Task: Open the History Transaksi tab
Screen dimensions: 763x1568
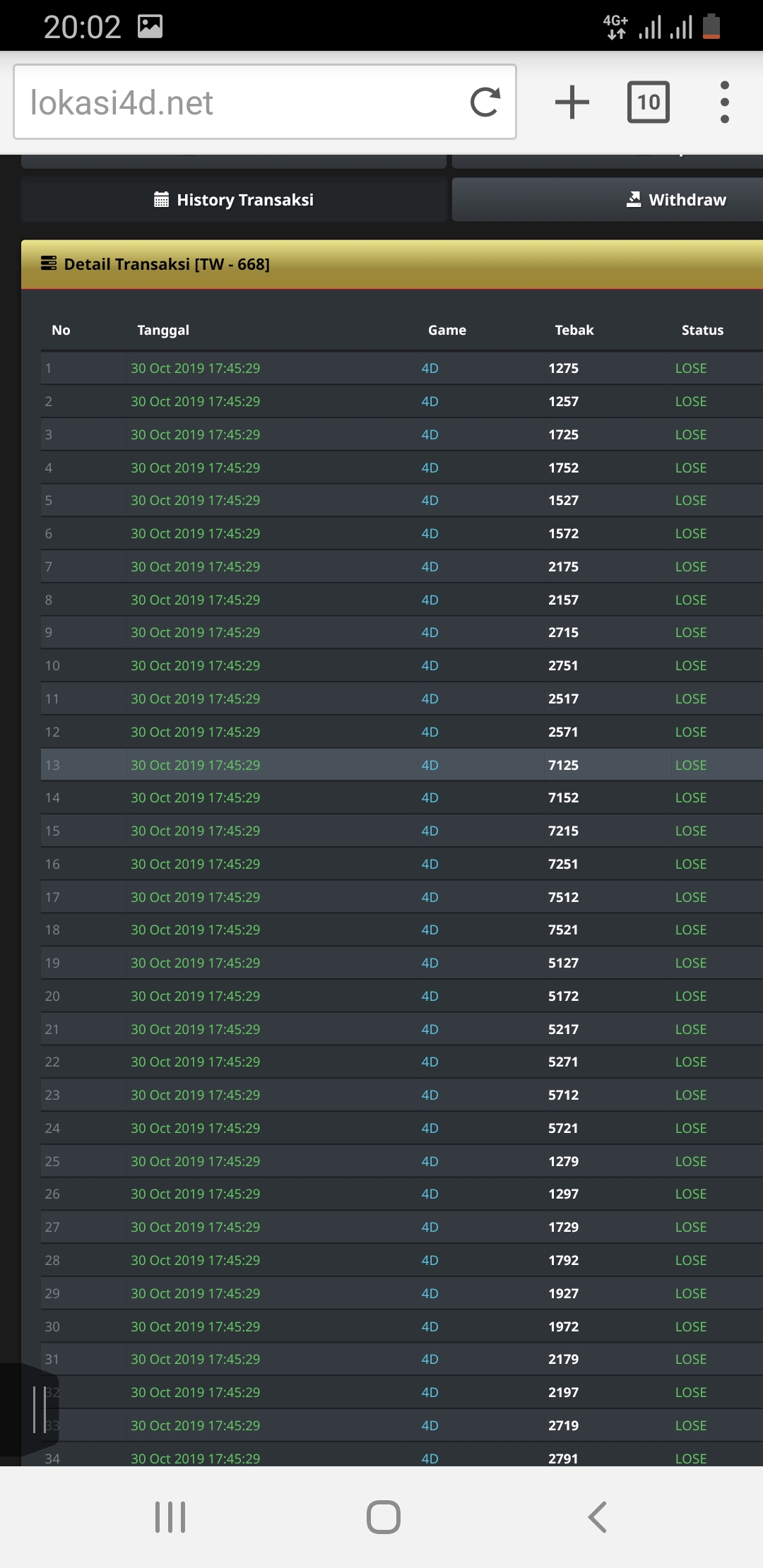Action: (x=234, y=200)
